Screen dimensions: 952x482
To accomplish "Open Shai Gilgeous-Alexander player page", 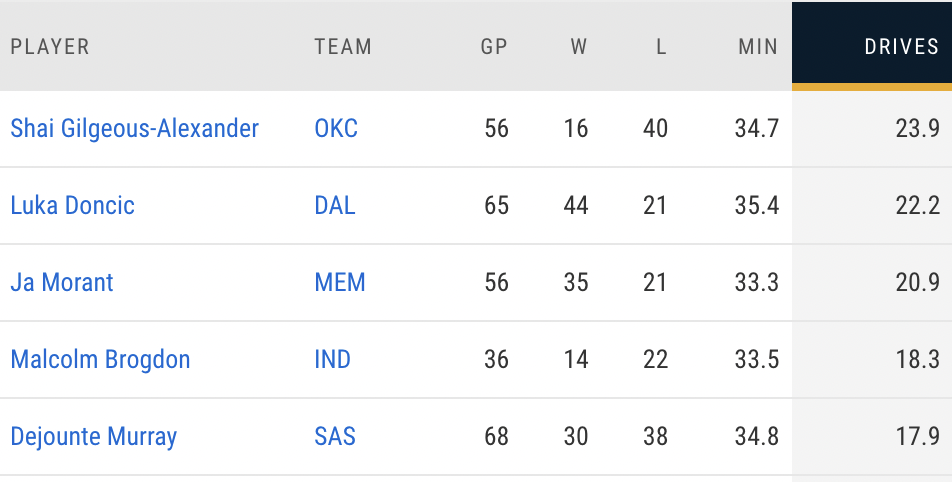I will pyautogui.click(x=134, y=129).
